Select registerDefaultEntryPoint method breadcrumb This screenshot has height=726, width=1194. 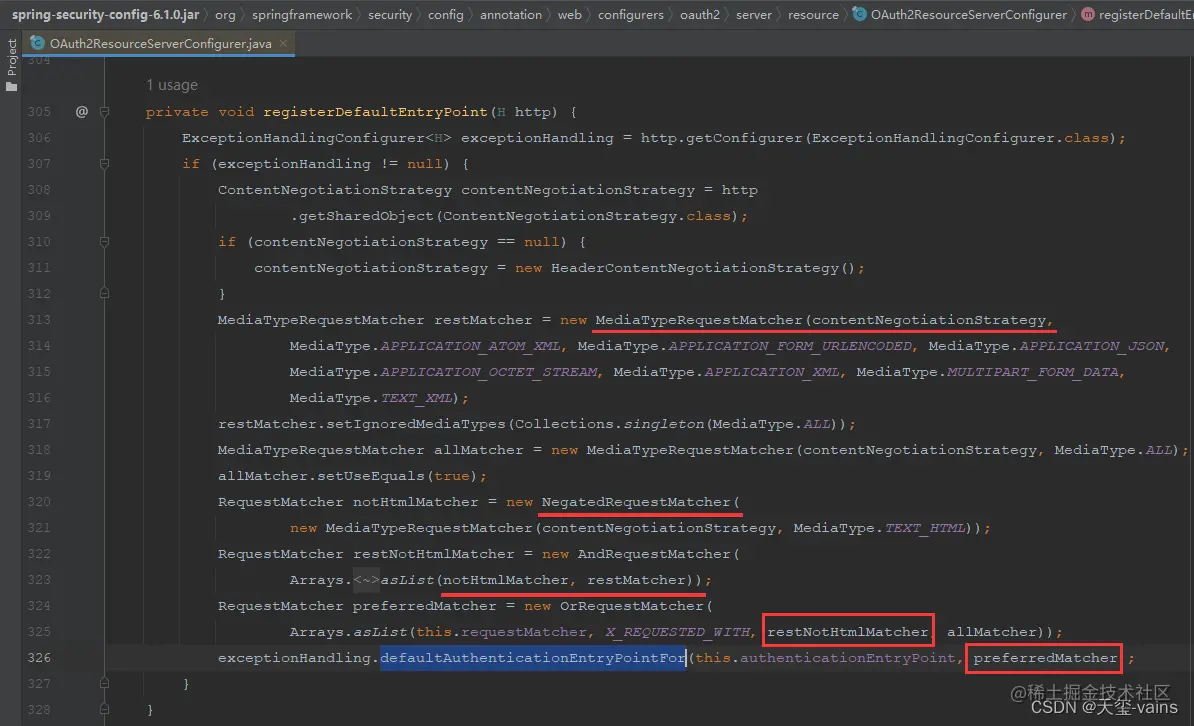point(1137,14)
